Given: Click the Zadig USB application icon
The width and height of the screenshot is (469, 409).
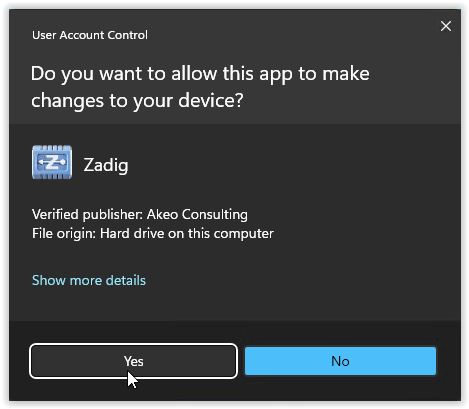Looking at the screenshot, I should click(52, 162).
